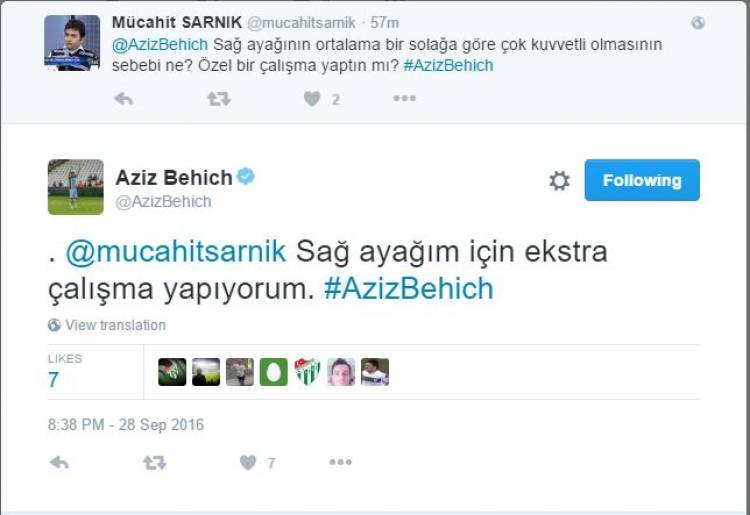Image resolution: width=750 pixels, height=515 pixels.
Task: Open more options on Mücahit's tweet
Action: pyautogui.click(x=404, y=99)
